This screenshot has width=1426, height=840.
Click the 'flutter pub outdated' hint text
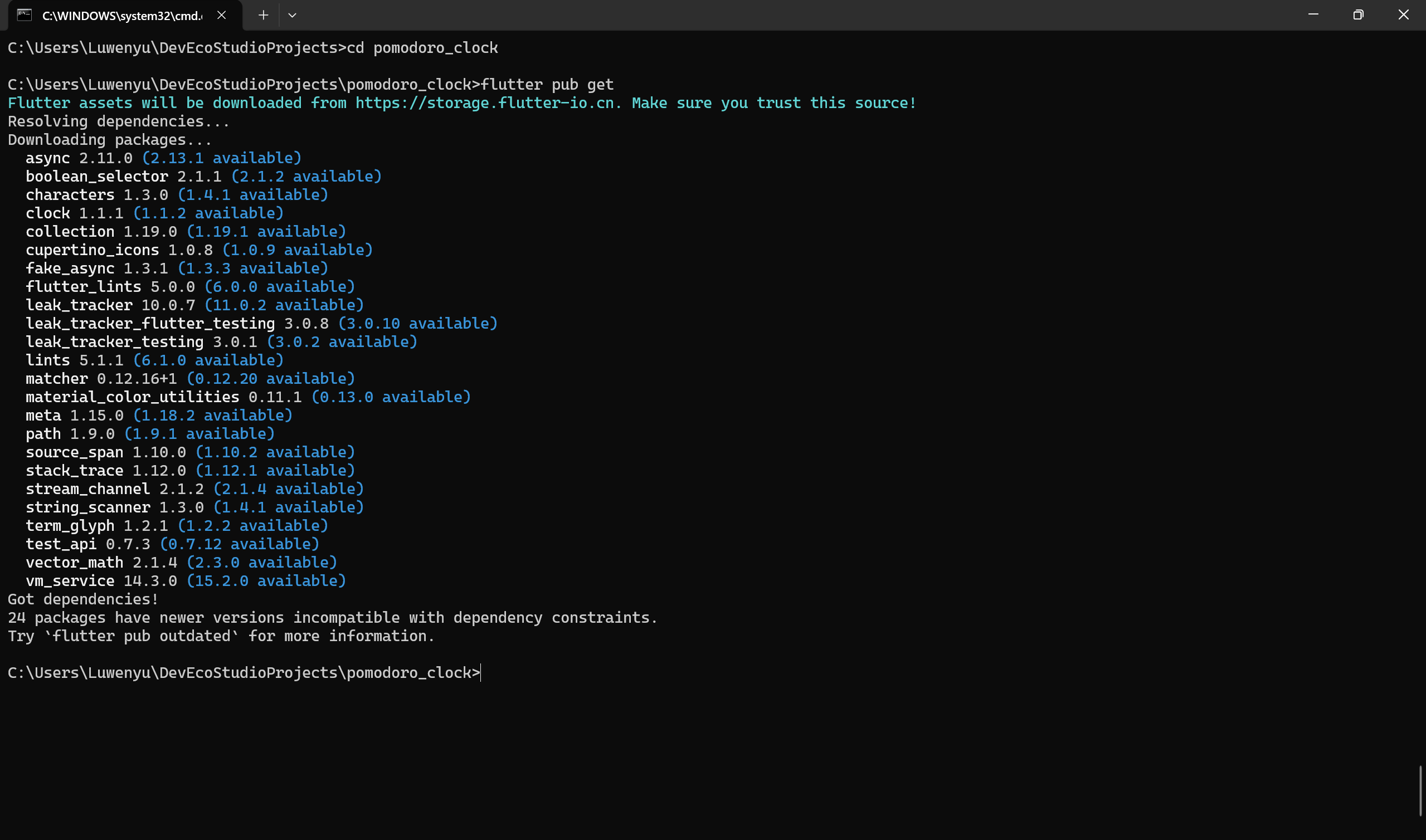point(142,636)
